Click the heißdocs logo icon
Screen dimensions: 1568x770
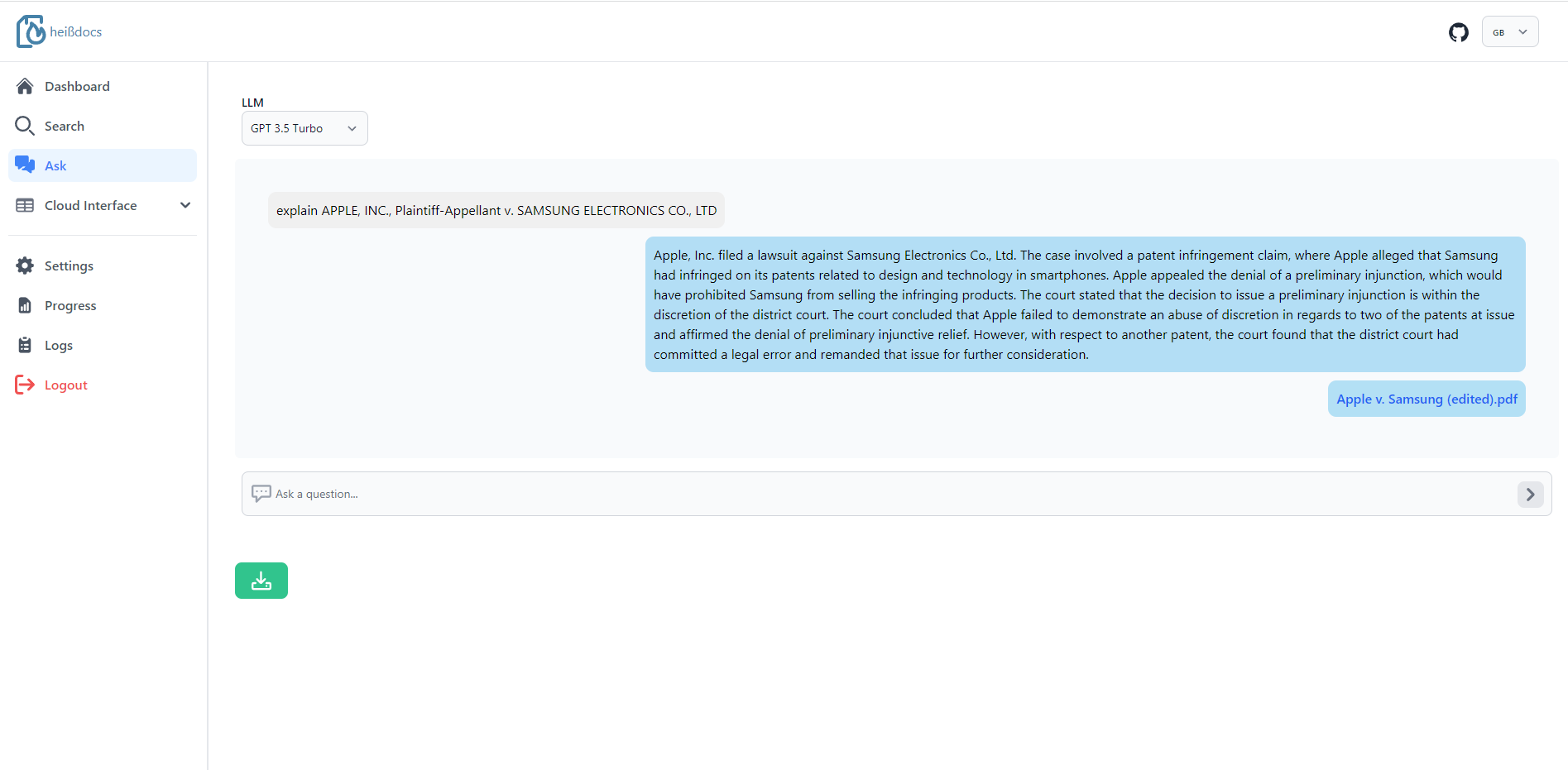click(x=31, y=31)
